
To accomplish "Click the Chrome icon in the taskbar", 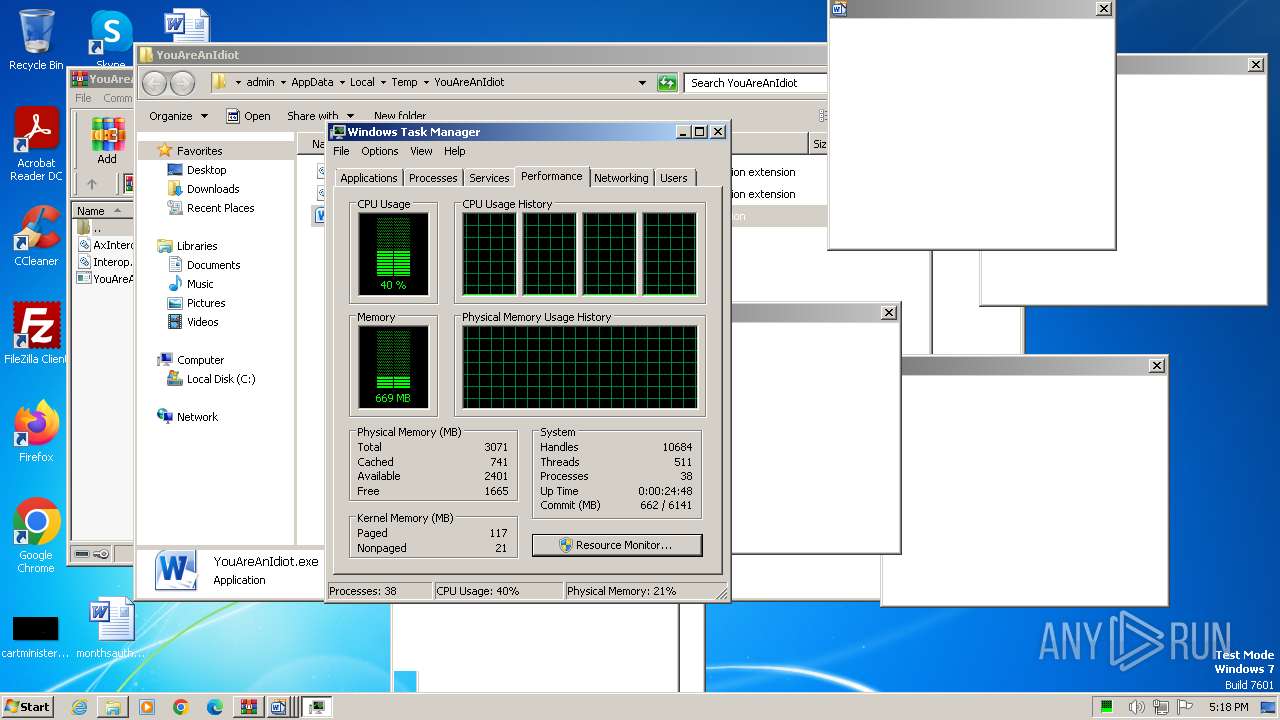I will point(181,707).
